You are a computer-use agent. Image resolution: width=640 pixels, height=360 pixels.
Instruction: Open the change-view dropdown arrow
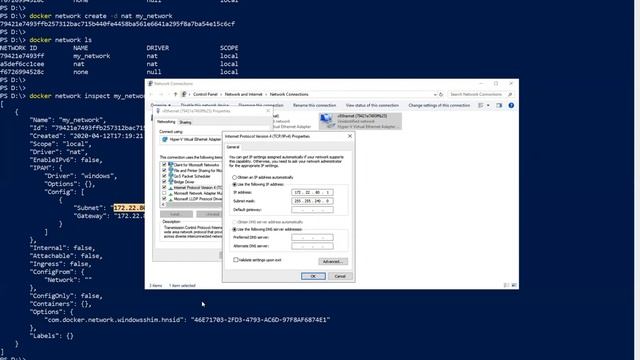[488, 105]
